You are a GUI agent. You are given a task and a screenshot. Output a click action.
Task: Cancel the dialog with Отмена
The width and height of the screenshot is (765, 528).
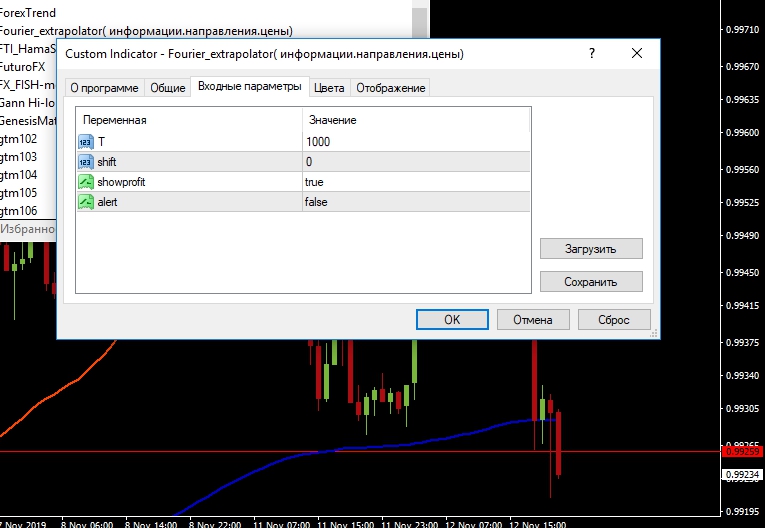click(533, 320)
